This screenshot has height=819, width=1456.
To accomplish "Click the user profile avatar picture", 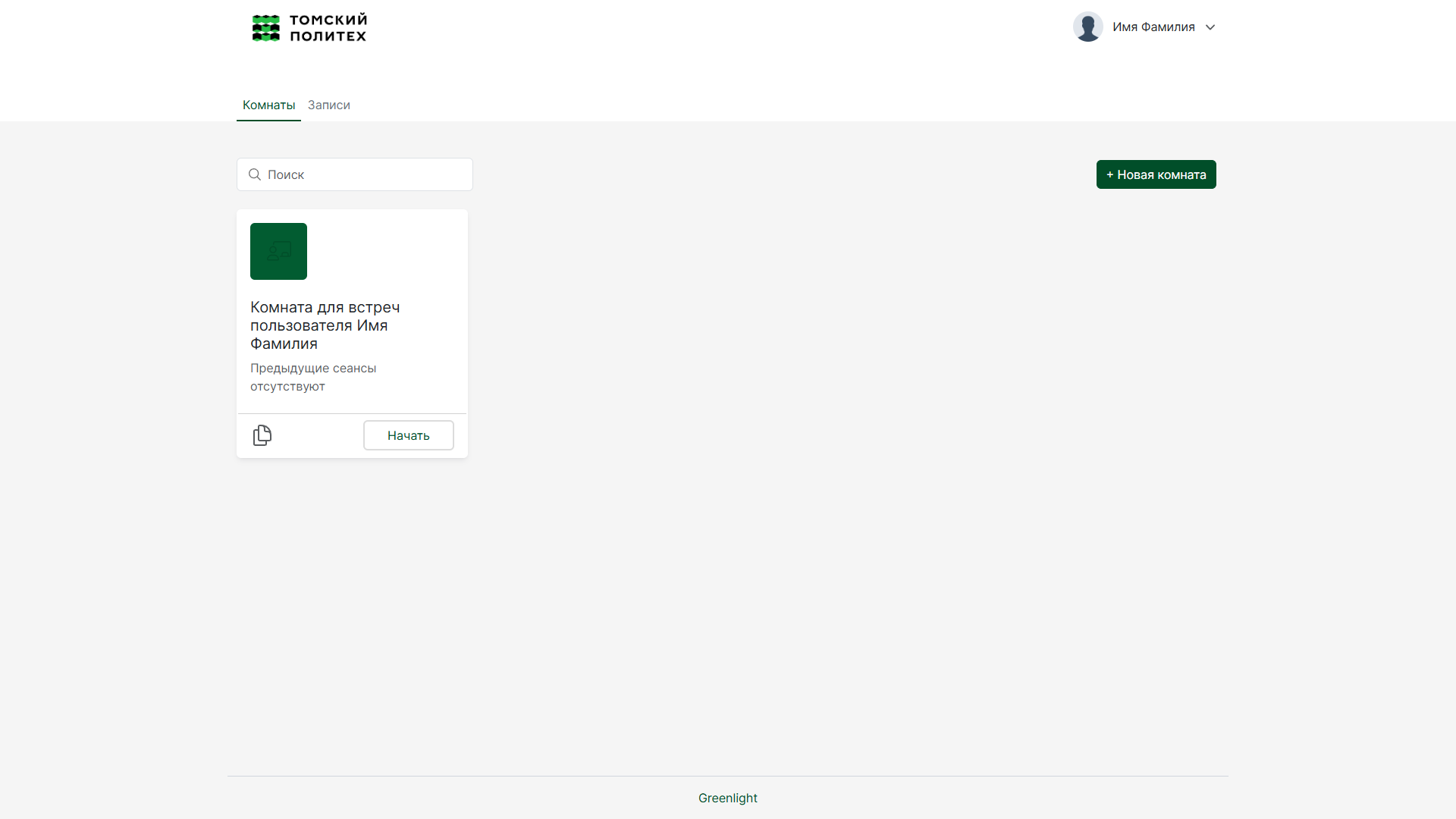I will (1087, 27).
